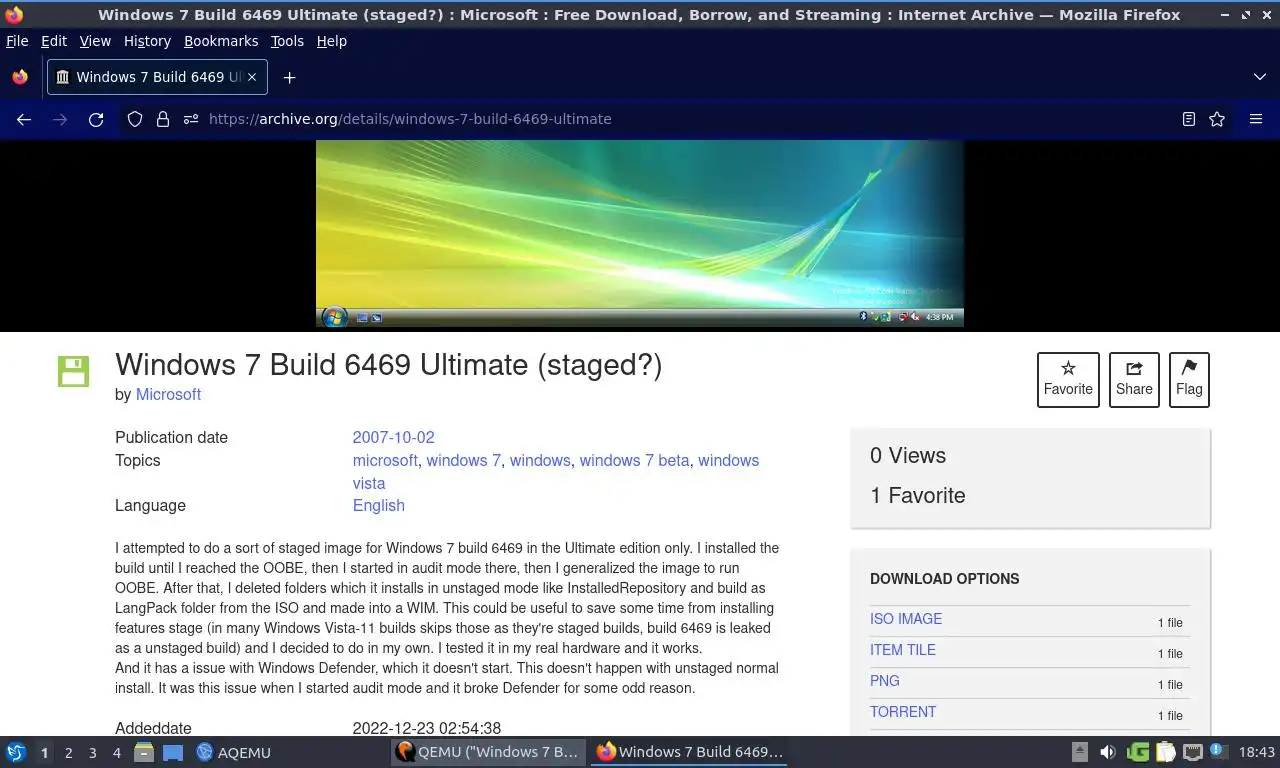Viewport: 1280px width, 768px height.
Task: Open the History menu
Action: click(147, 41)
